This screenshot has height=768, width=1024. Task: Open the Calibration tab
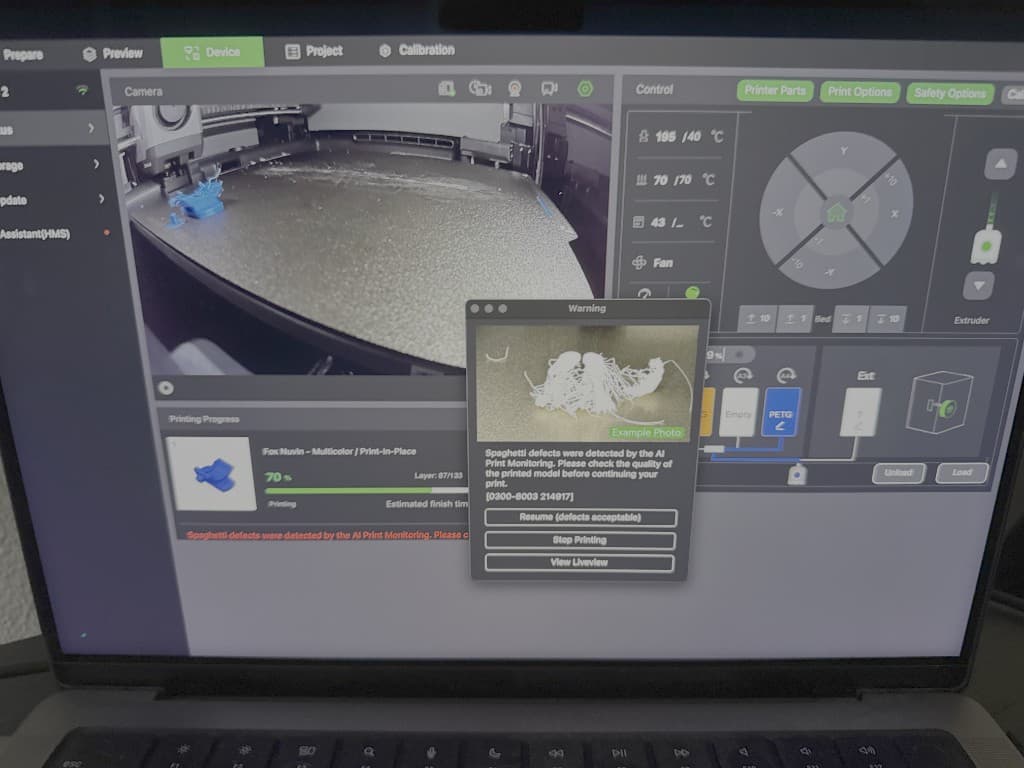417,50
